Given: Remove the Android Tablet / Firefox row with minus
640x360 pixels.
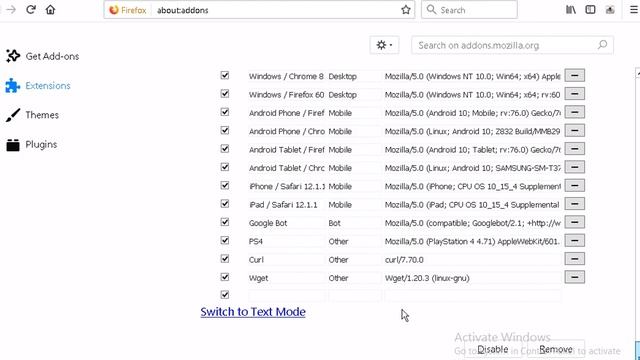Looking at the screenshot, I should (x=574, y=149).
